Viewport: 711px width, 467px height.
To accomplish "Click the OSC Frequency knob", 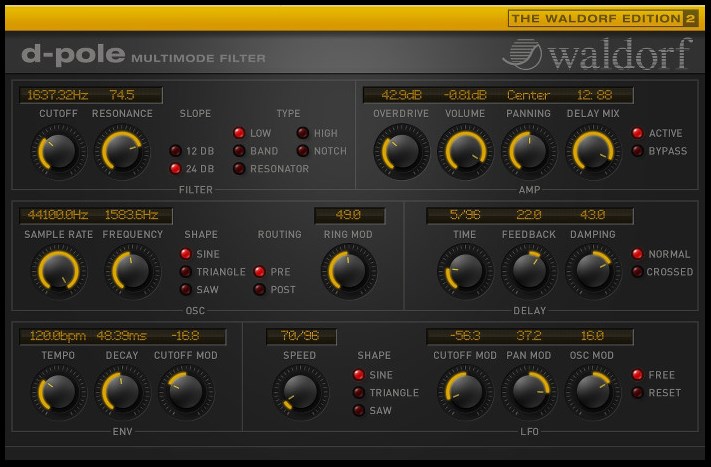I will (132, 271).
